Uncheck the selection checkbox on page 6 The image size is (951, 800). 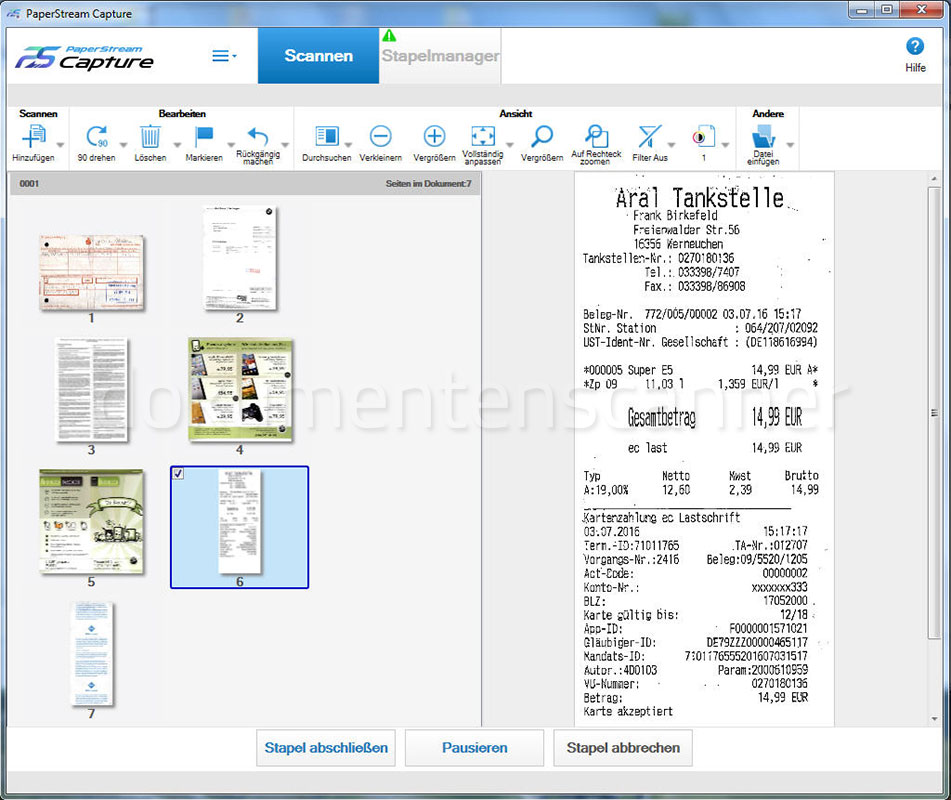(x=177, y=472)
